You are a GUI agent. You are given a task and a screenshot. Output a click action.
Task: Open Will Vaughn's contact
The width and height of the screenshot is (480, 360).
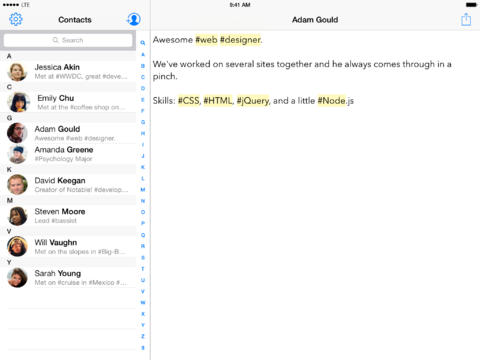(x=68, y=247)
